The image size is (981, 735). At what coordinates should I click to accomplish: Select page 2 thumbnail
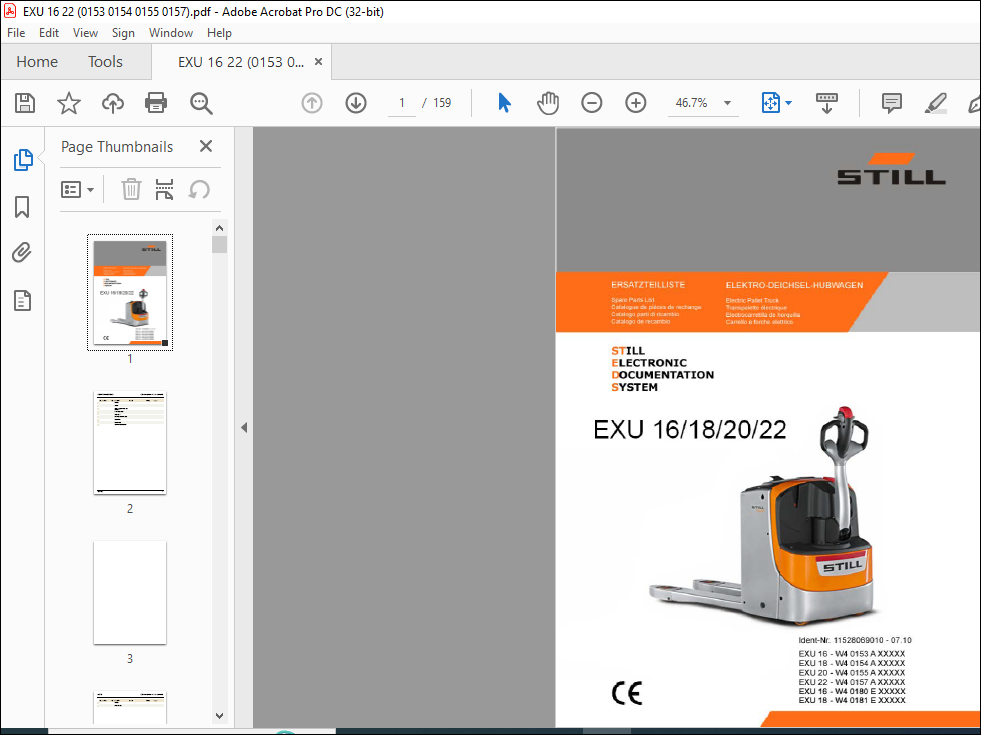point(130,443)
